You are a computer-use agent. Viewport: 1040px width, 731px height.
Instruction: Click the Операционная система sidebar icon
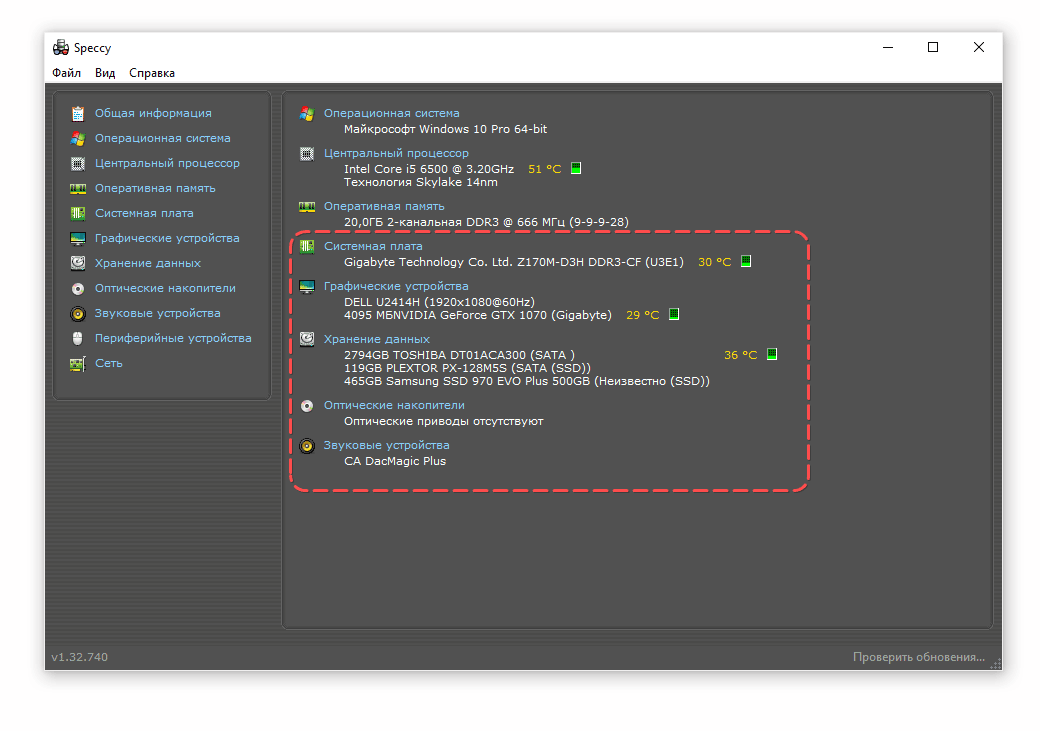[77, 139]
